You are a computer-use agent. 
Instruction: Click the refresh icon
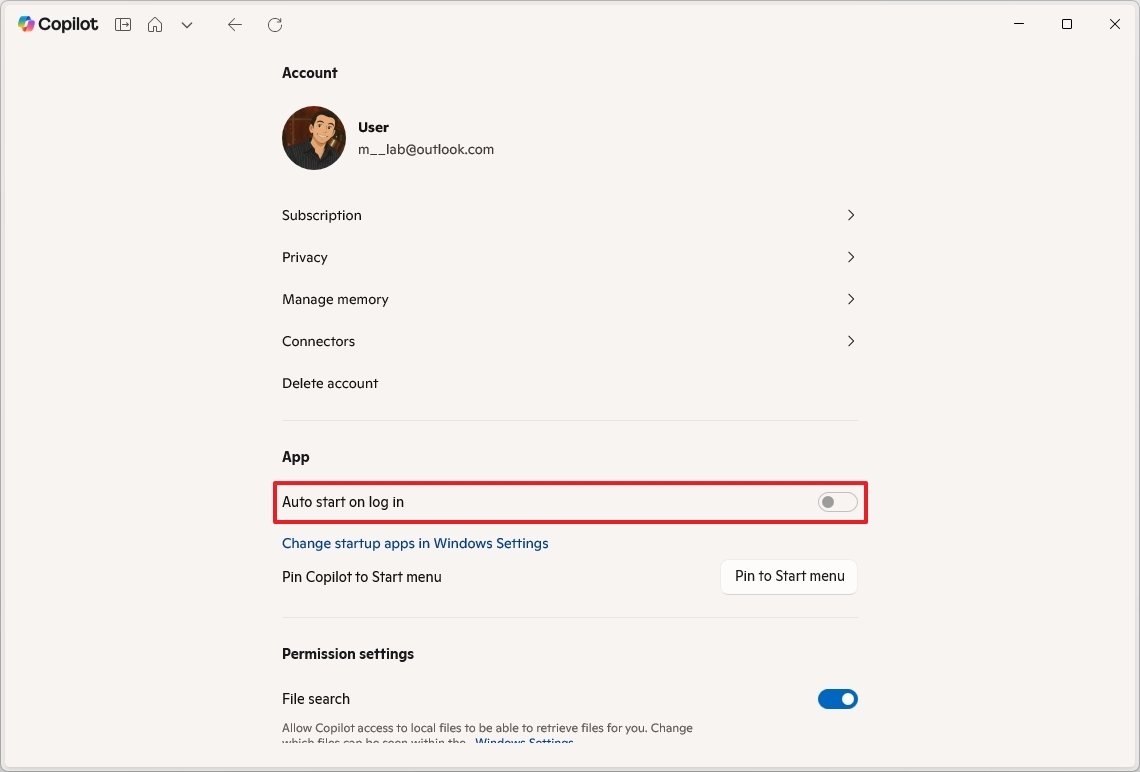(x=274, y=24)
